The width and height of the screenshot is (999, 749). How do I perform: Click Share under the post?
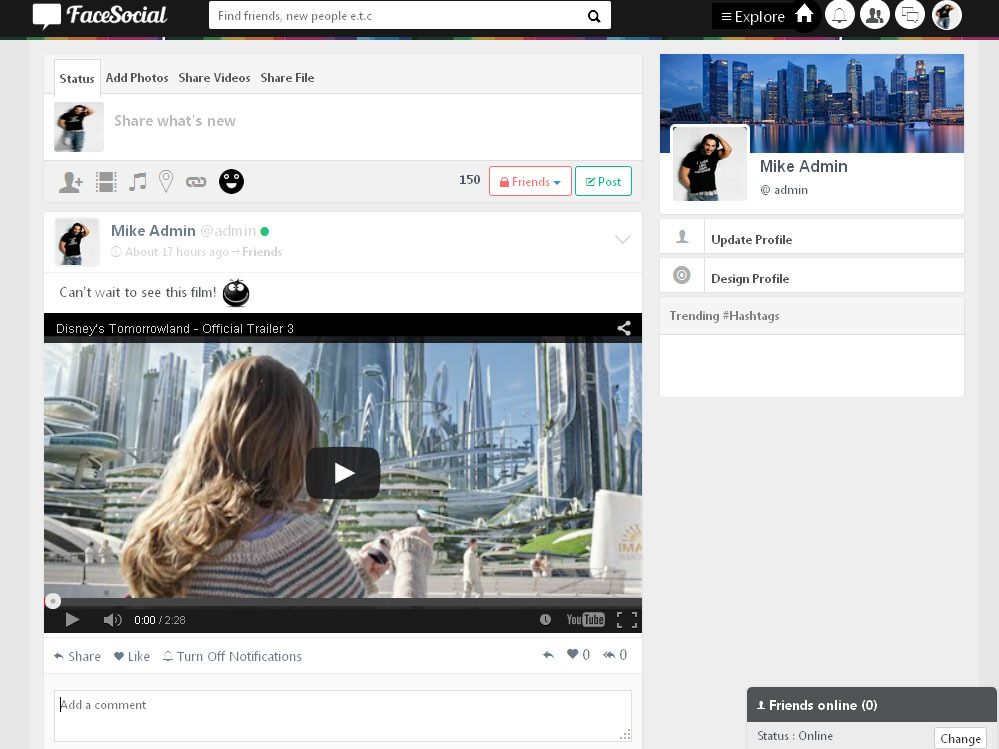coord(77,656)
